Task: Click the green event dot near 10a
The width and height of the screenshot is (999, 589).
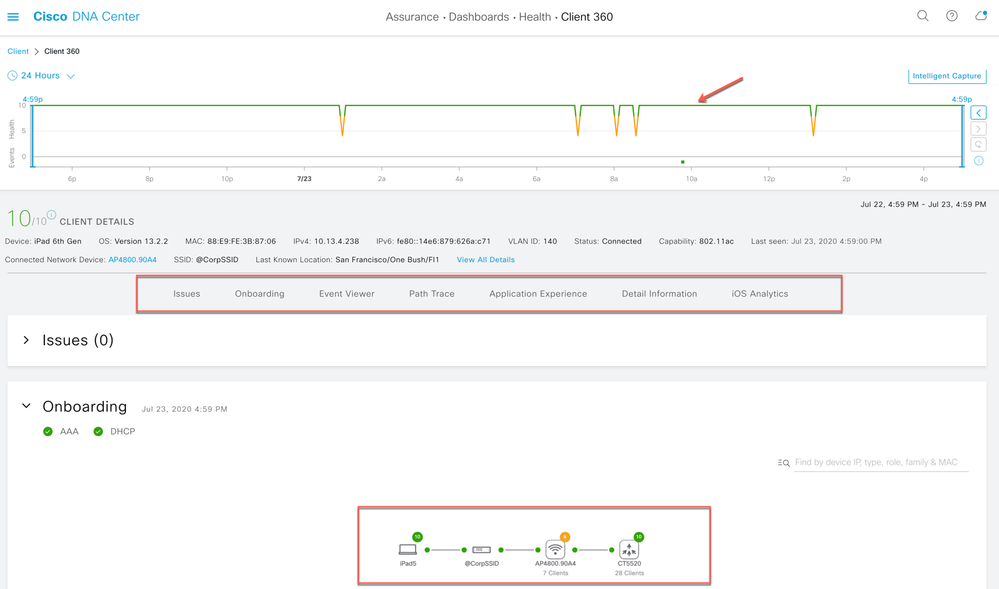Action: point(682,162)
